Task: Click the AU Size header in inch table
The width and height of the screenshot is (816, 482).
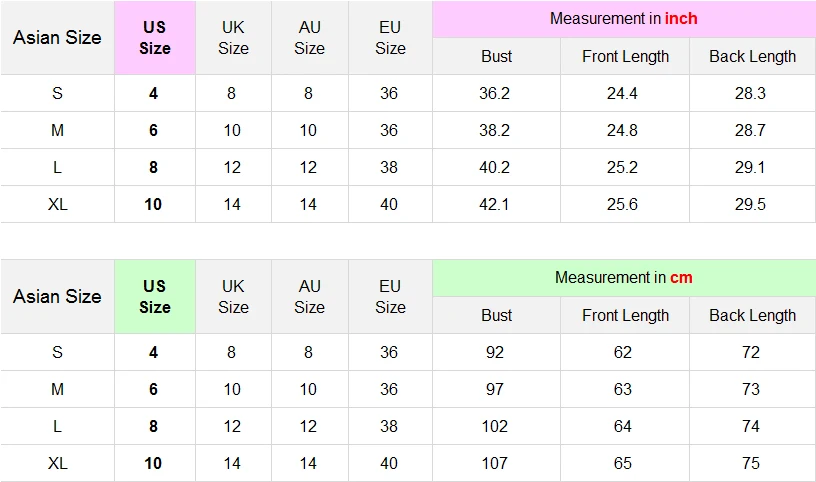Action: [310, 37]
